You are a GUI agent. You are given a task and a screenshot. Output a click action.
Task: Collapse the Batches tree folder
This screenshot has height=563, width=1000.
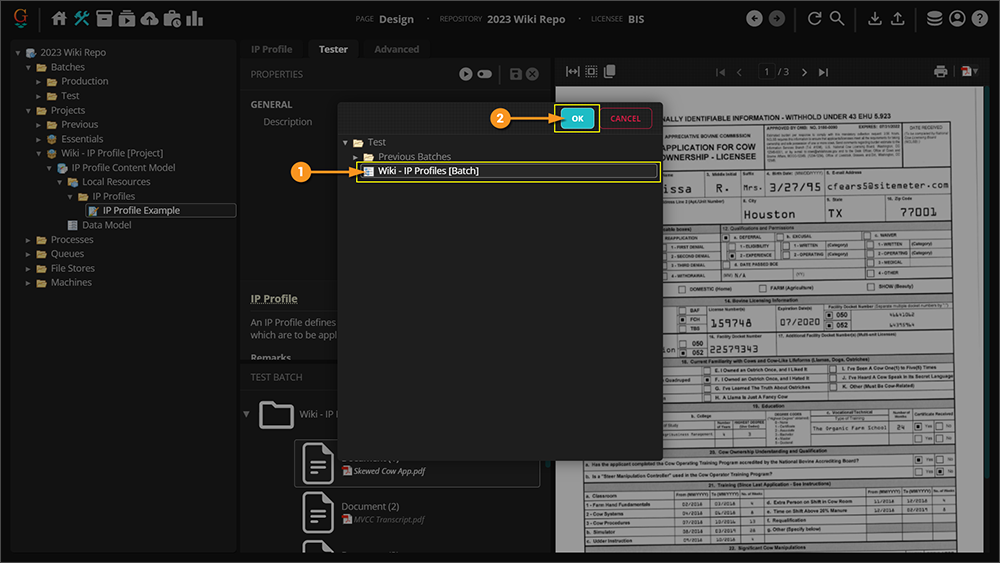[x=28, y=67]
